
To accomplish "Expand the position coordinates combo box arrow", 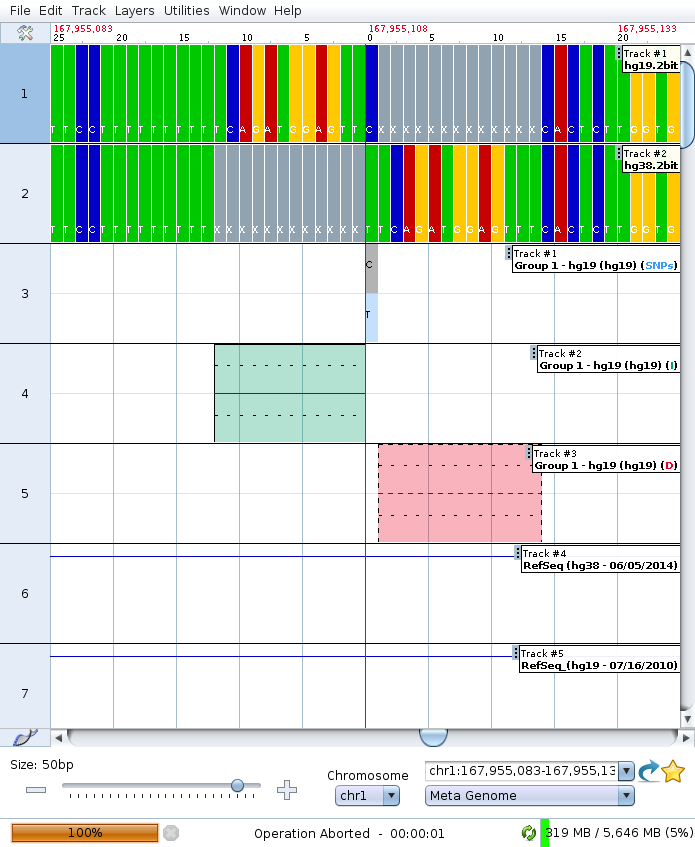I will tap(626, 771).
